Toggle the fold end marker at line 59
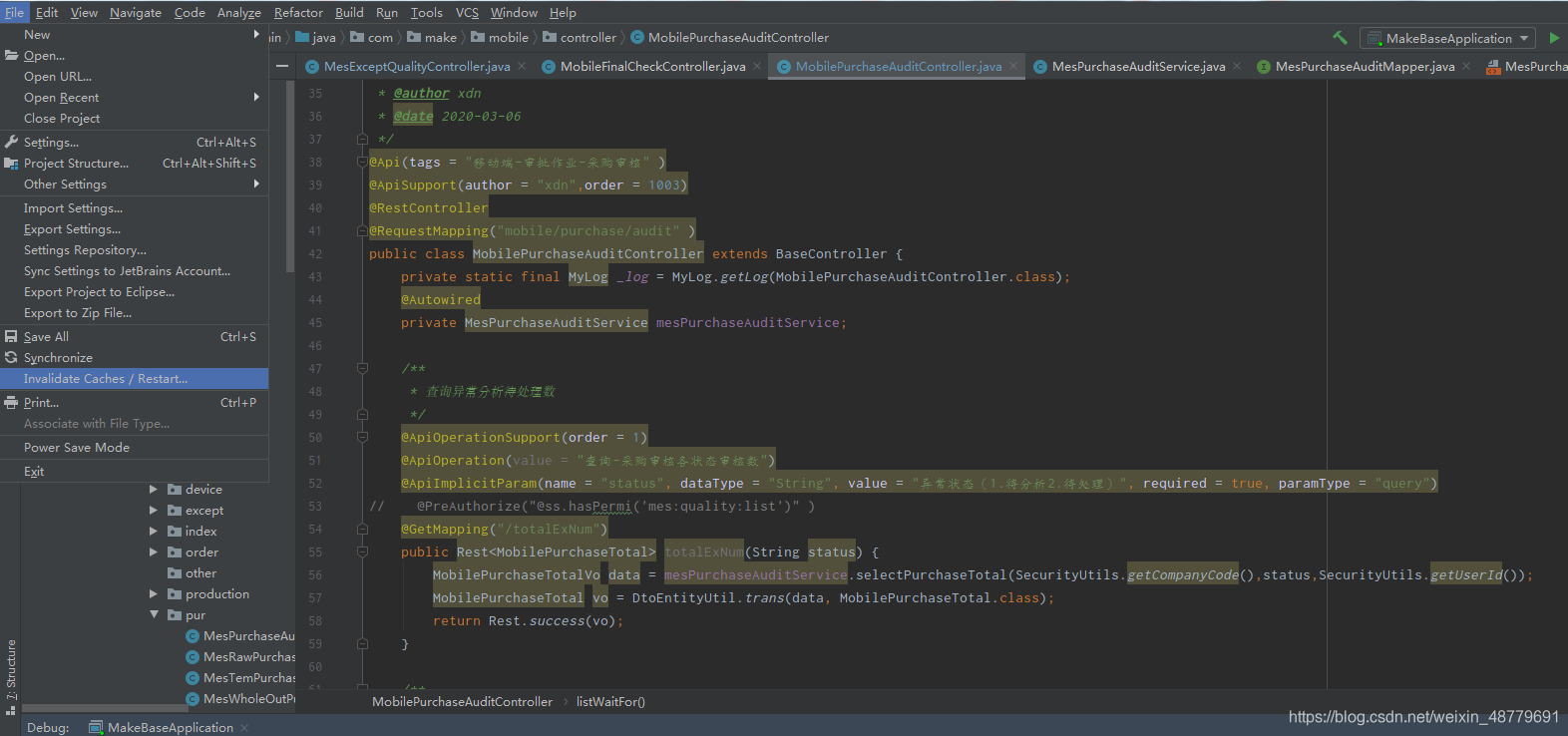 click(x=362, y=643)
